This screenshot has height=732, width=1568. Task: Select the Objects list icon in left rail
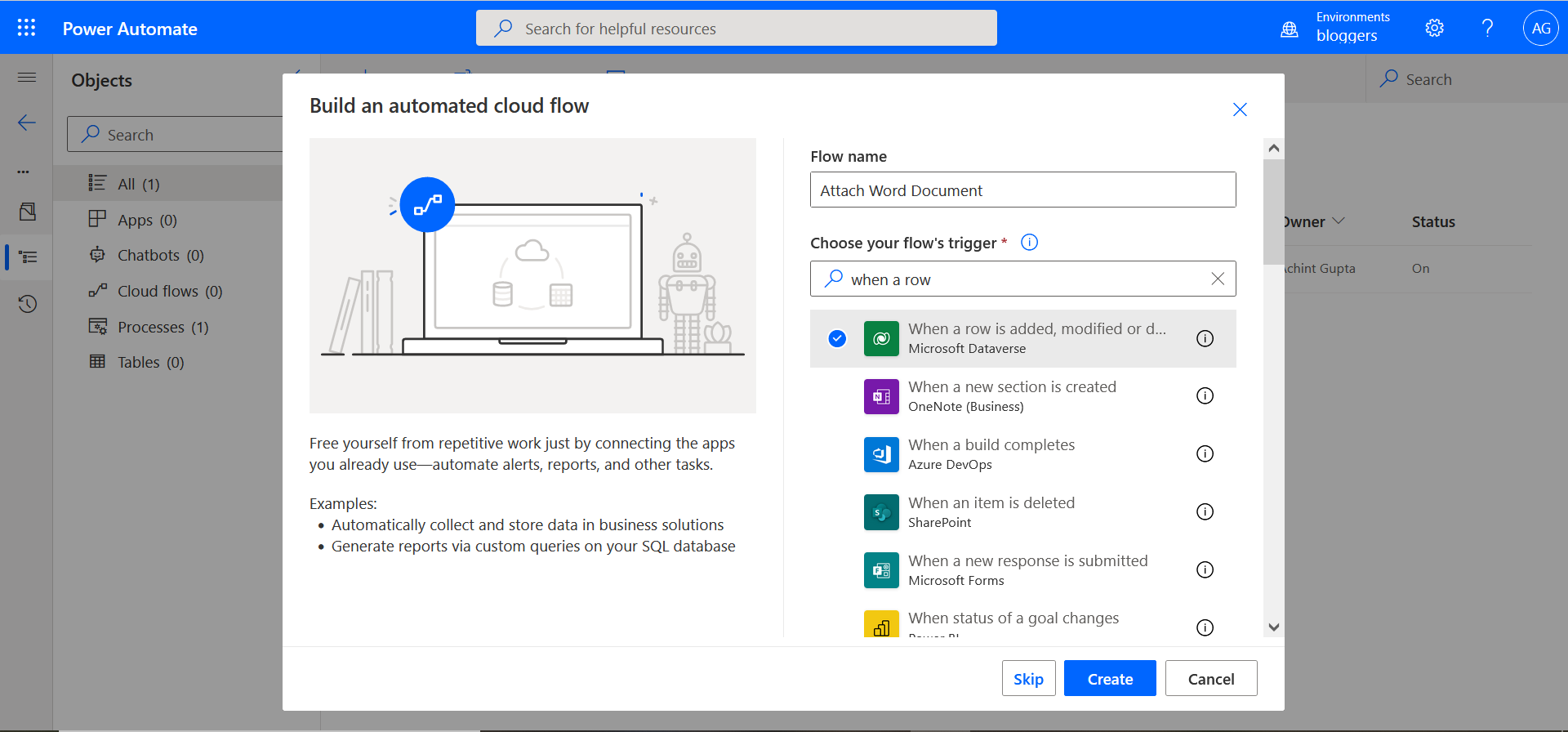pyautogui.click(x=28, y=257)
